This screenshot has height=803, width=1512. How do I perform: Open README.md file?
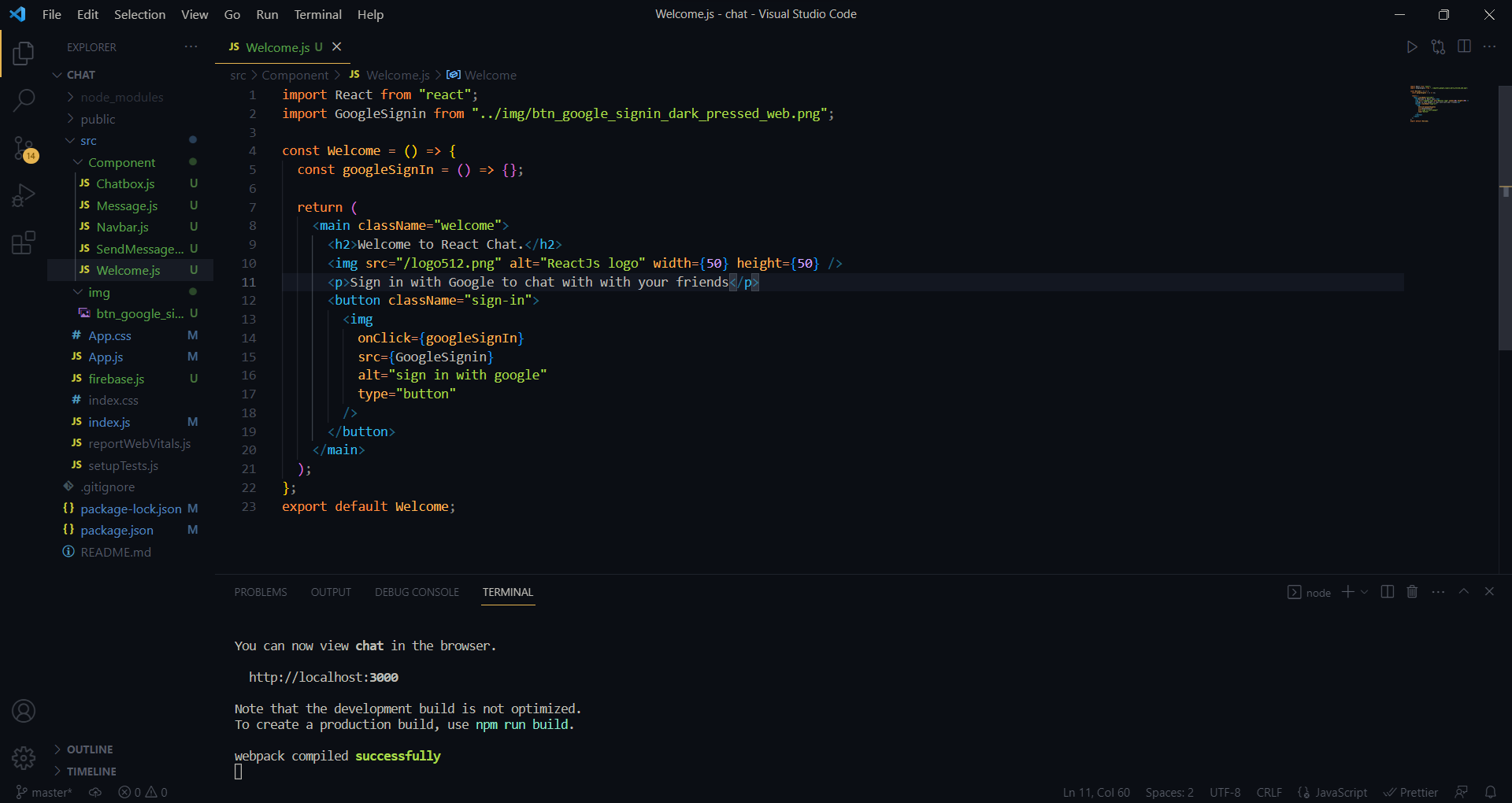(130, 552)
